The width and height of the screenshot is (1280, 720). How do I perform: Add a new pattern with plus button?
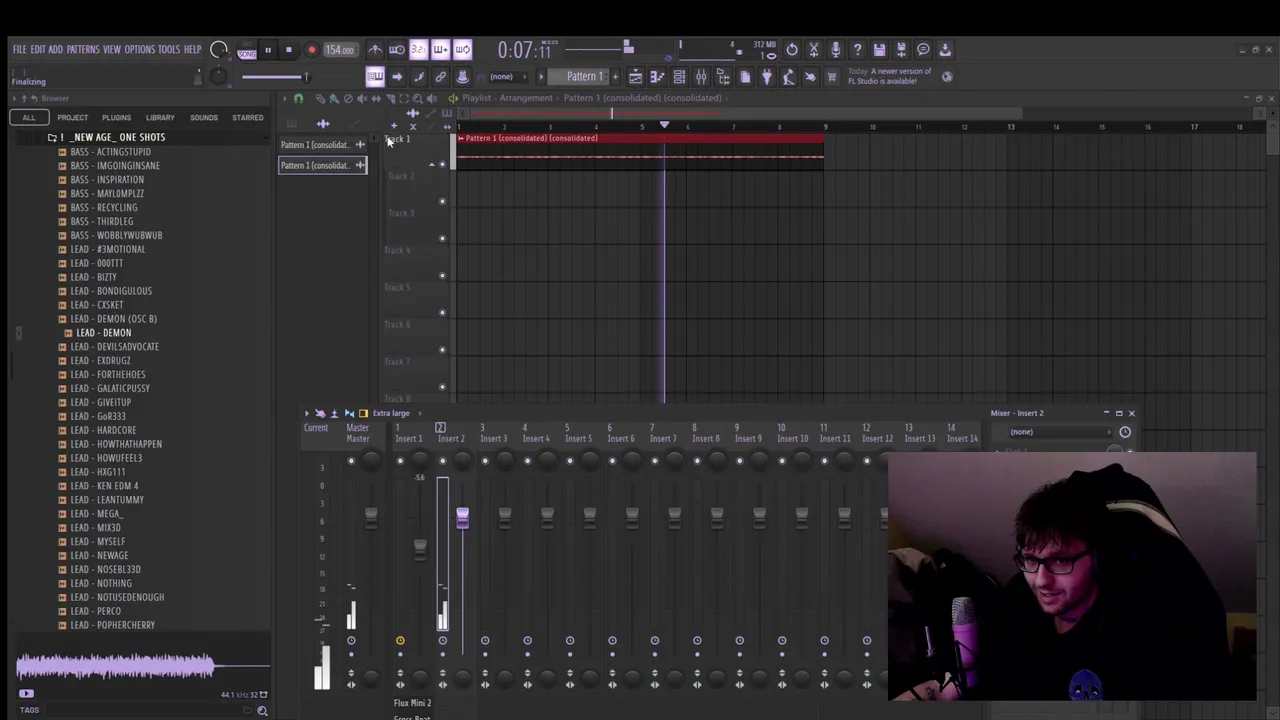614,77
